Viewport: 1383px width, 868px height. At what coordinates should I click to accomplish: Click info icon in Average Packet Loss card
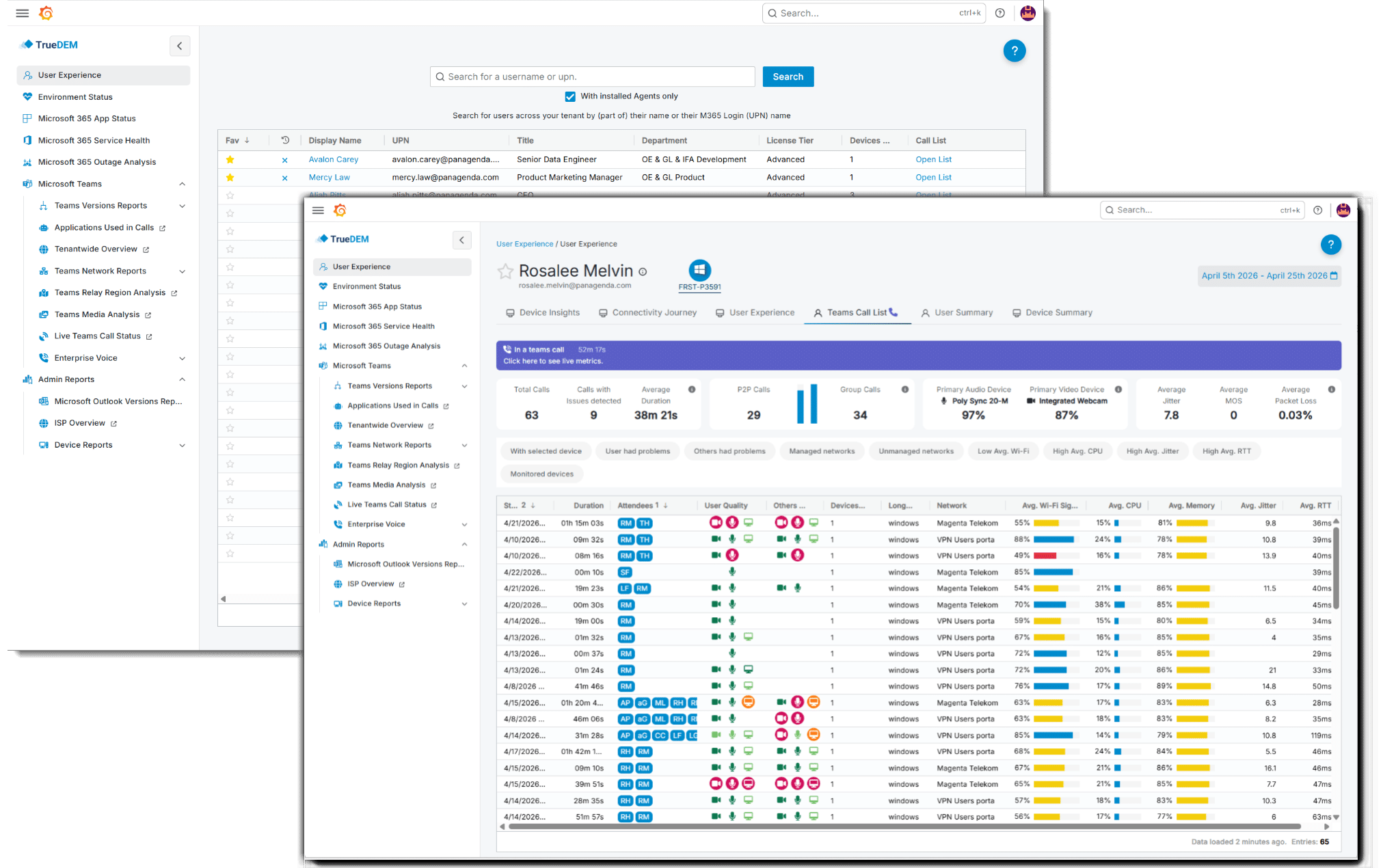tap(1332, 390)
